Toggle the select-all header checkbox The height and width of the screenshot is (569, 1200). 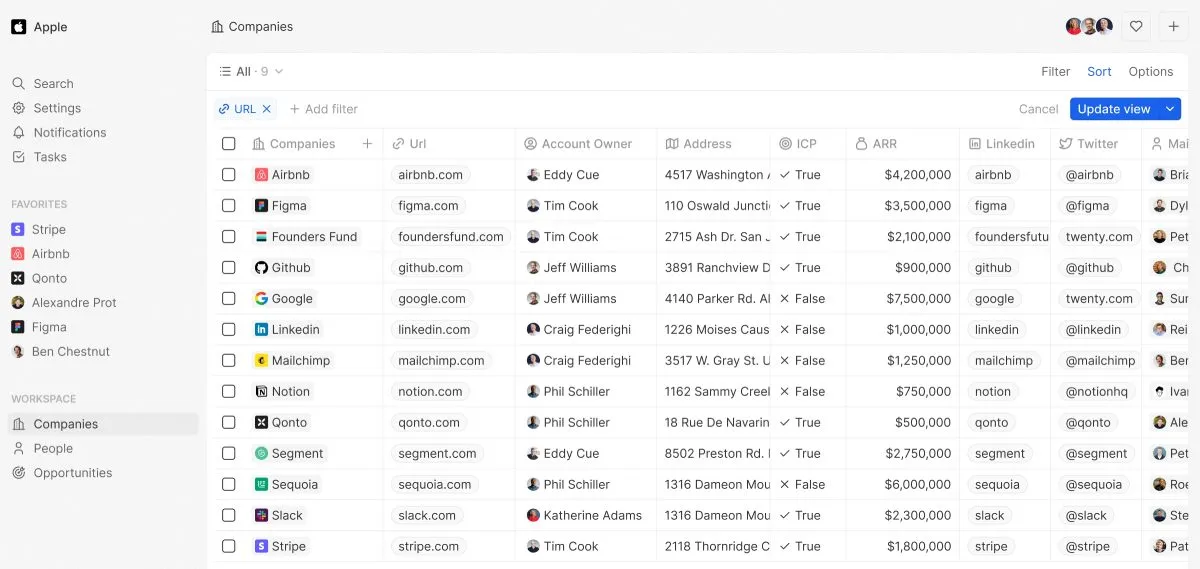coord(229,144)
